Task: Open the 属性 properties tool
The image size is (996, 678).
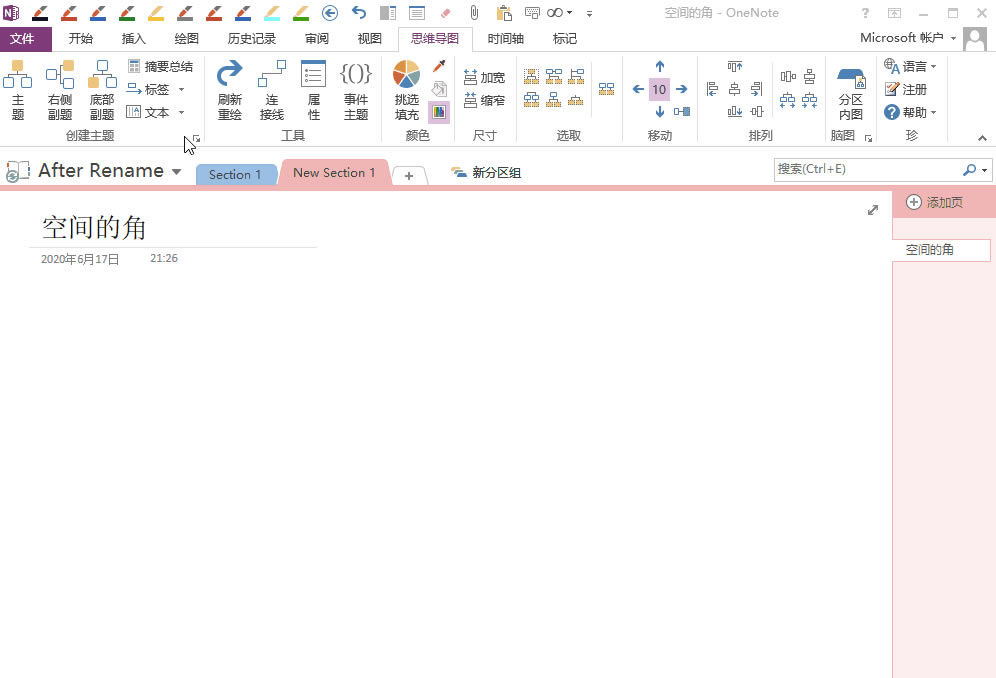Action: (x=313, y=88)
